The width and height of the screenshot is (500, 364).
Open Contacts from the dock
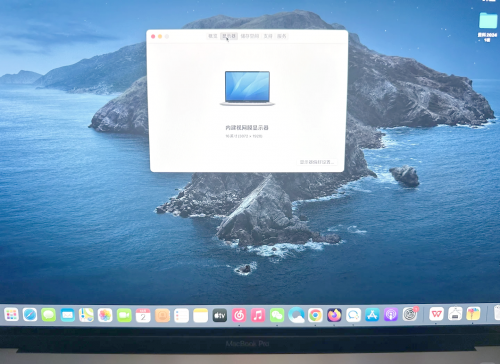click(x=162, y=315)
